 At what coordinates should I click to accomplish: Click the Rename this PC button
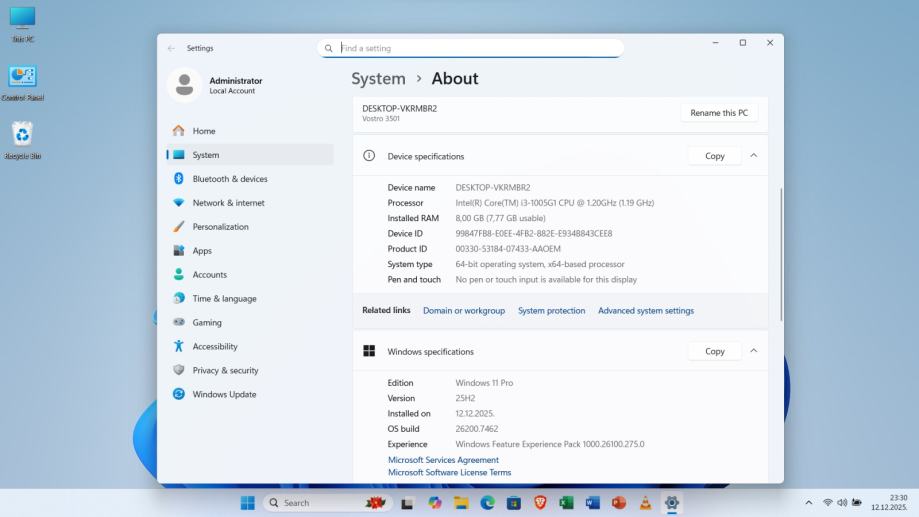(719, 113)
